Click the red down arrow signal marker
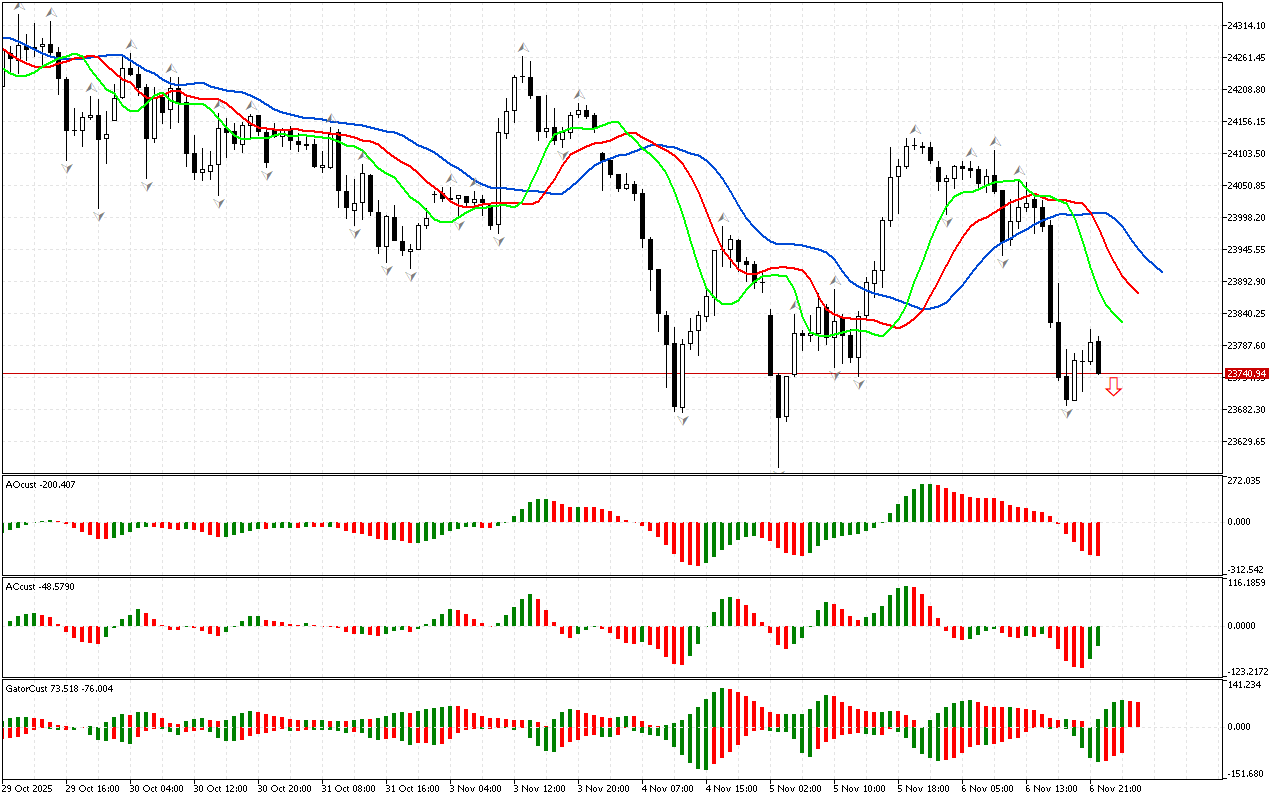Viewport: 1280px width, 800px height. pos(1113,387)
